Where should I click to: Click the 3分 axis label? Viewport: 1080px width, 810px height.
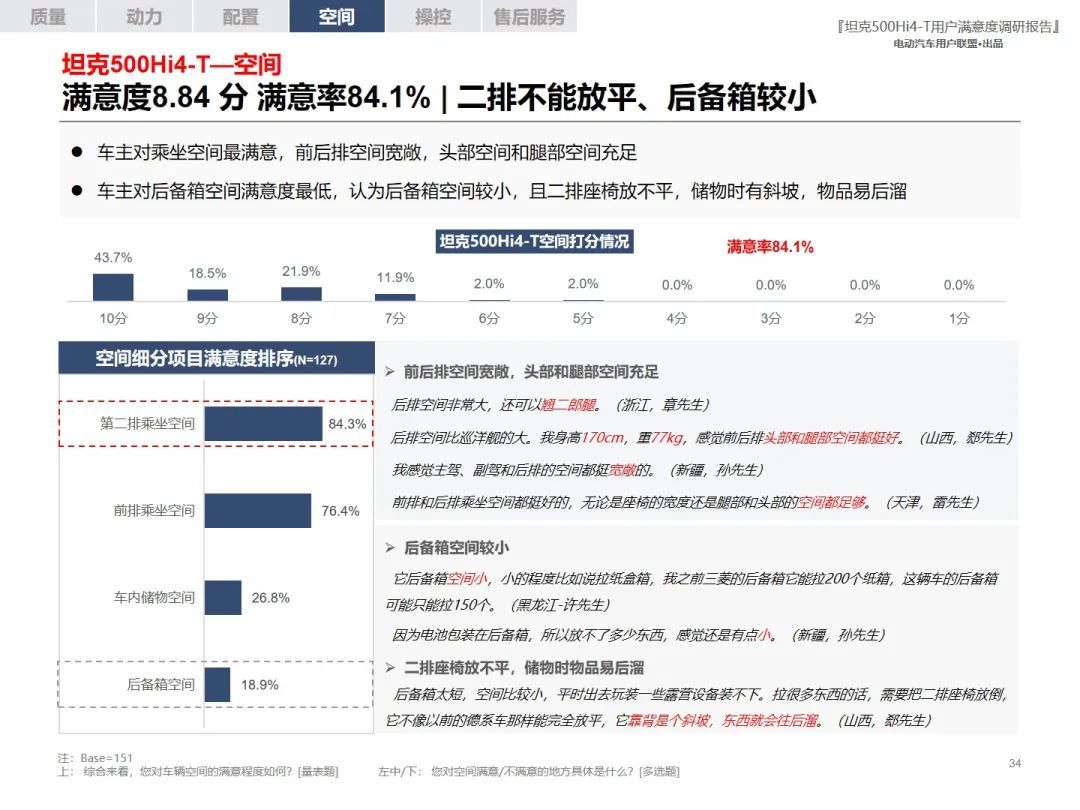771,318
